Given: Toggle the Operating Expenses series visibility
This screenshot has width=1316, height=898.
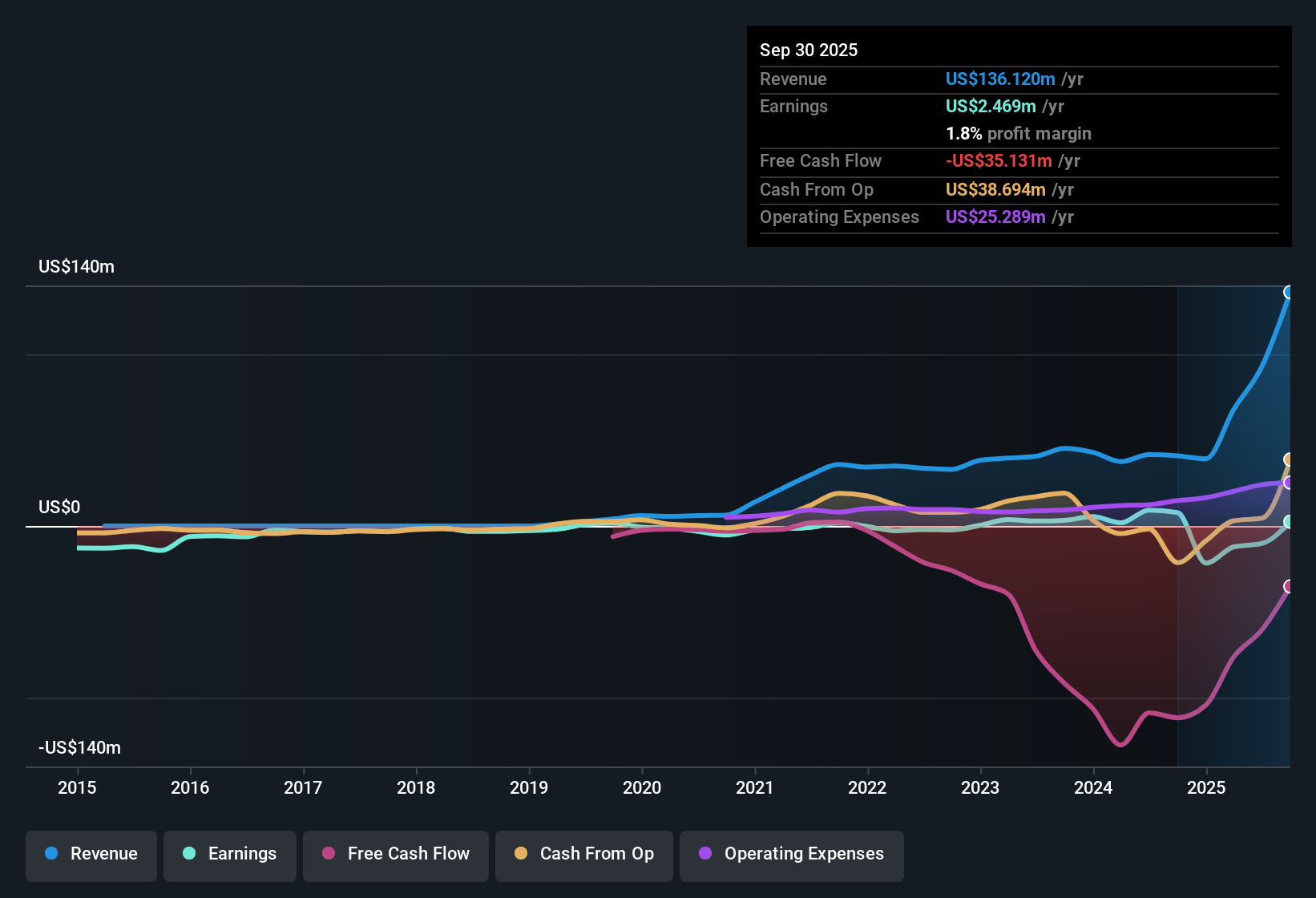Looking at the screenshot, I should [x=791, y=854].
